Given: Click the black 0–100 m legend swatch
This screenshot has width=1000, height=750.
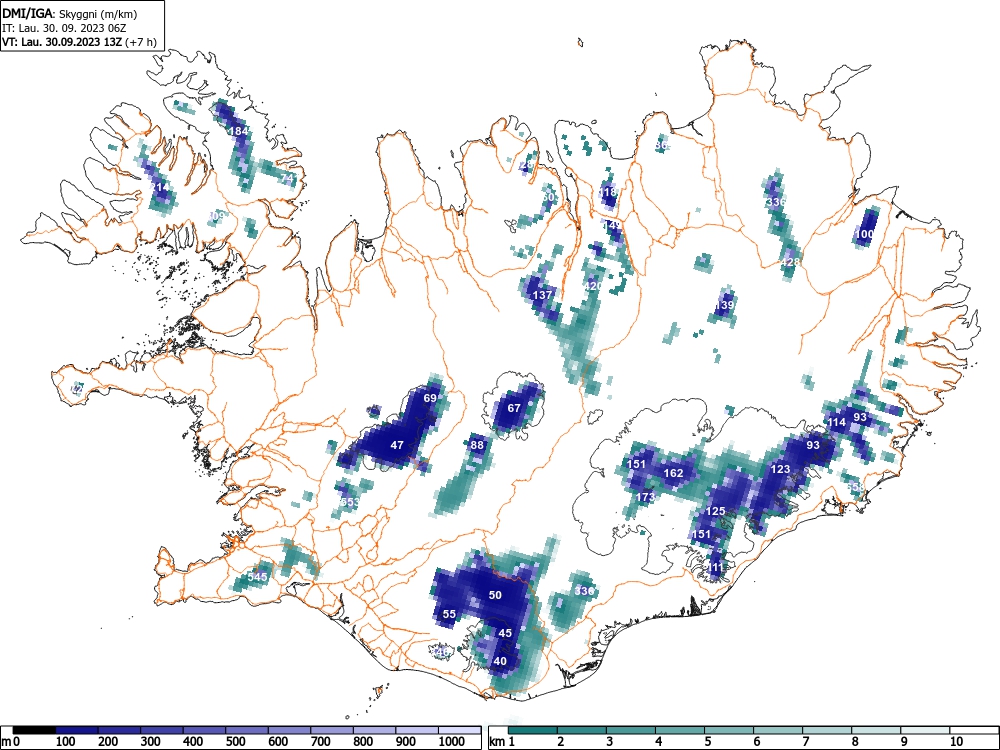Looking at the screenshot, I should (34, 730).
